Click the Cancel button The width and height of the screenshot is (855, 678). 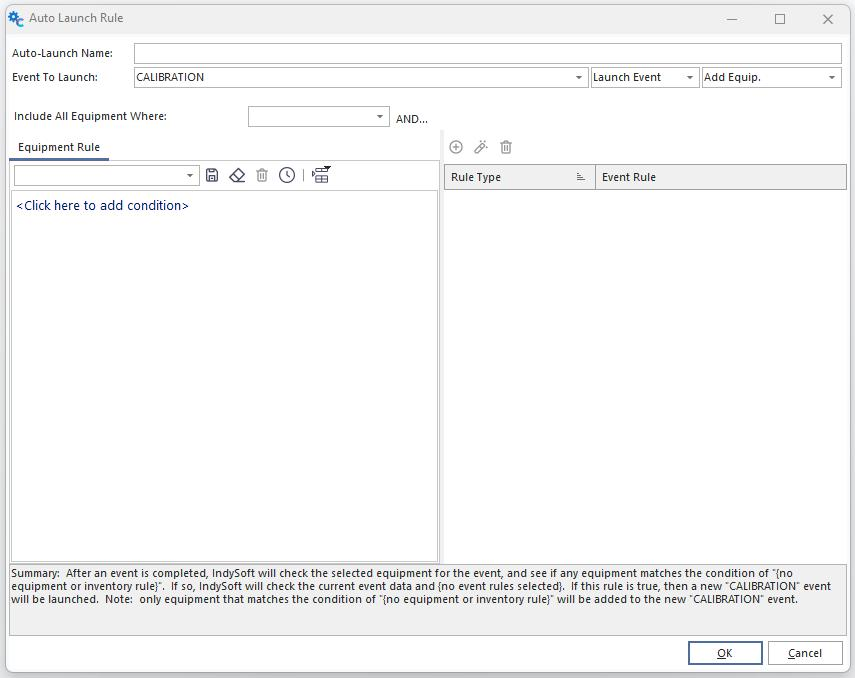805,653
